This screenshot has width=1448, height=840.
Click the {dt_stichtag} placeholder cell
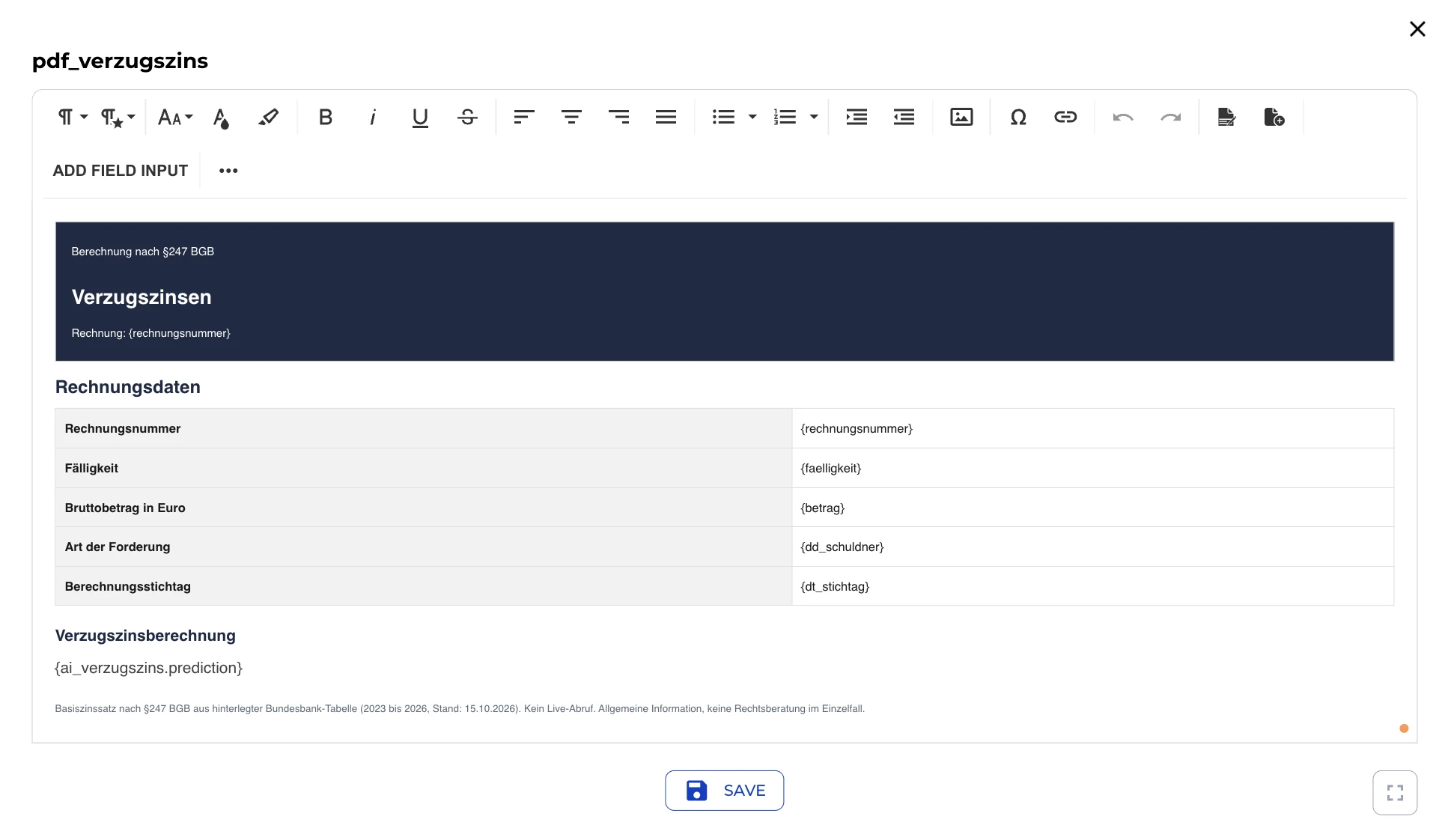1092,586
